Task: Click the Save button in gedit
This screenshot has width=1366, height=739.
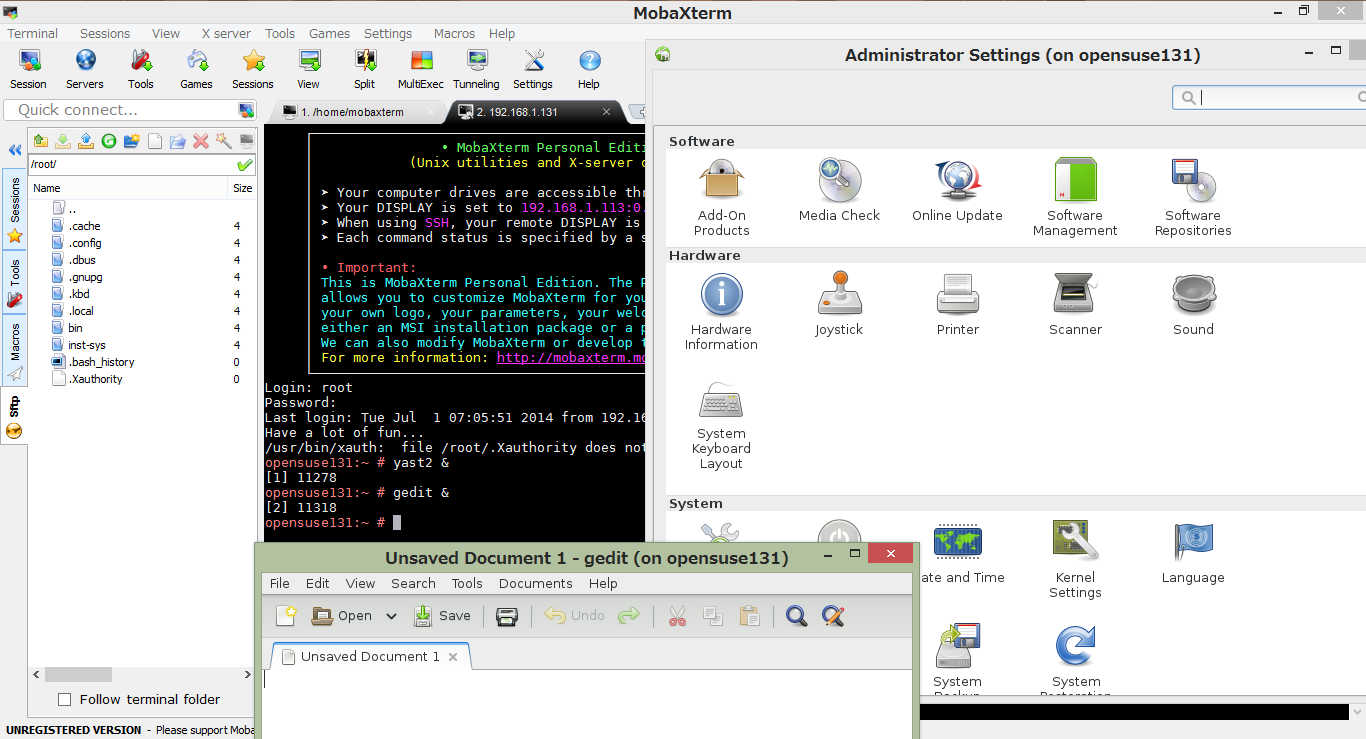Action: (x=442, y=616)
